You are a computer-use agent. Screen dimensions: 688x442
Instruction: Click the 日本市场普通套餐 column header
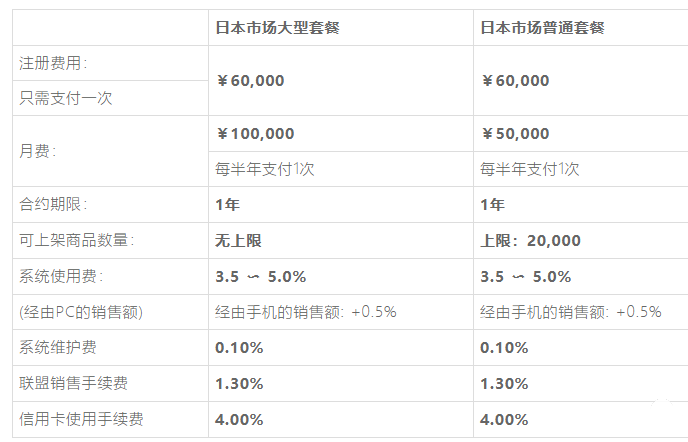click(542, 28)
